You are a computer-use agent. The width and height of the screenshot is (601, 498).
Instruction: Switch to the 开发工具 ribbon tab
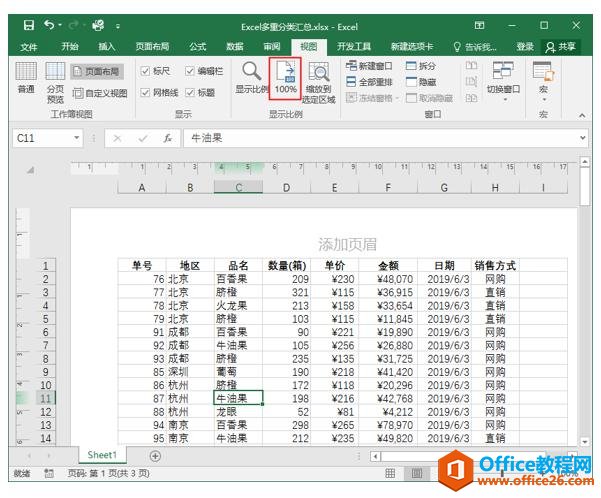[354, 47]
